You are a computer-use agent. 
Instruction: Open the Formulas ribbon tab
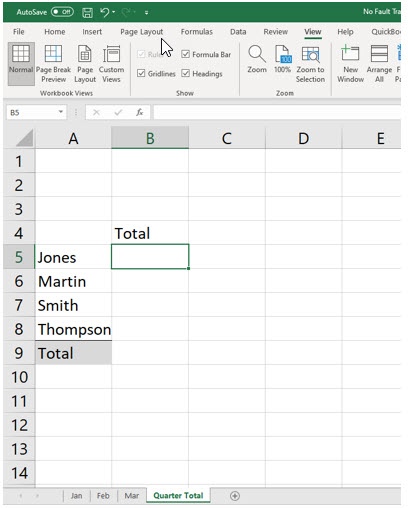[x=197, y=32]
